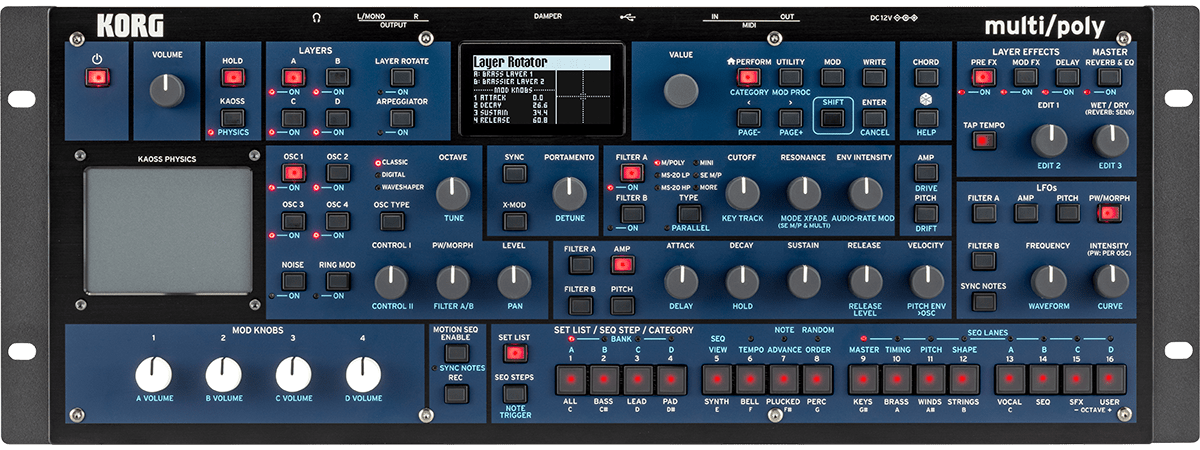
Task: Click the CUTOFF knob
Action: point(741,192)
